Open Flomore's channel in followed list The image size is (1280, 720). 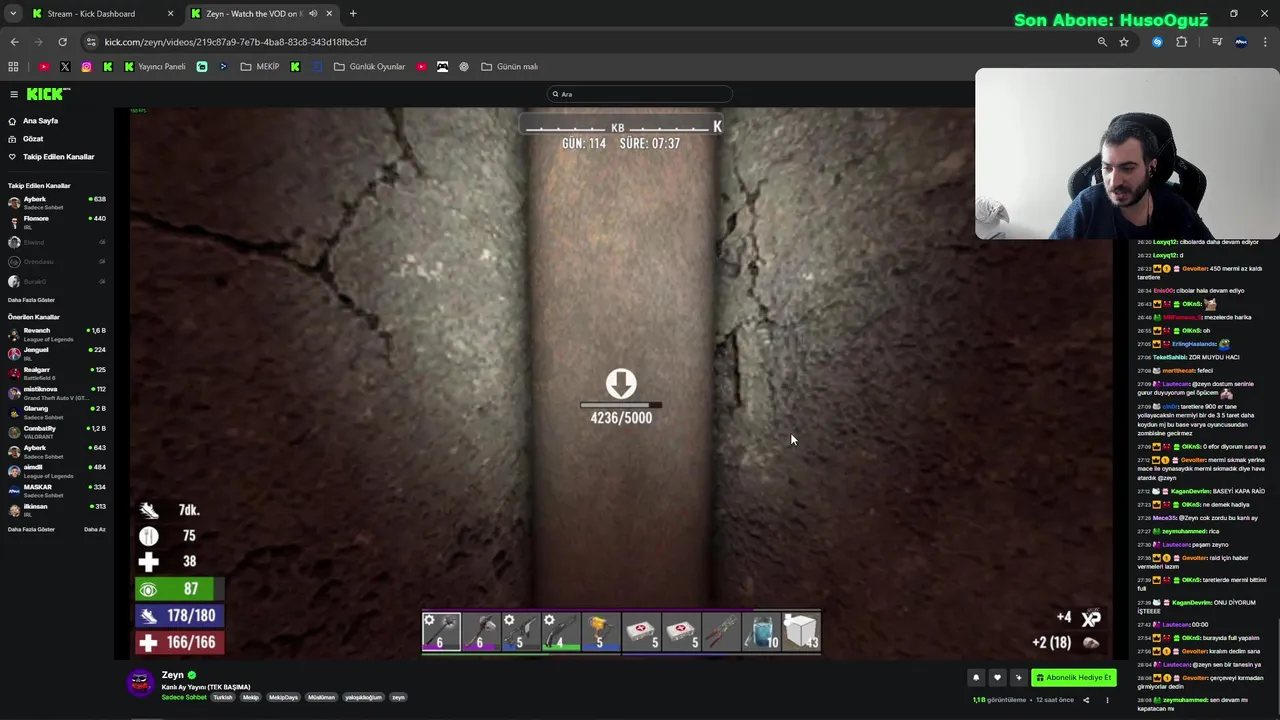(x=57, y=220)
